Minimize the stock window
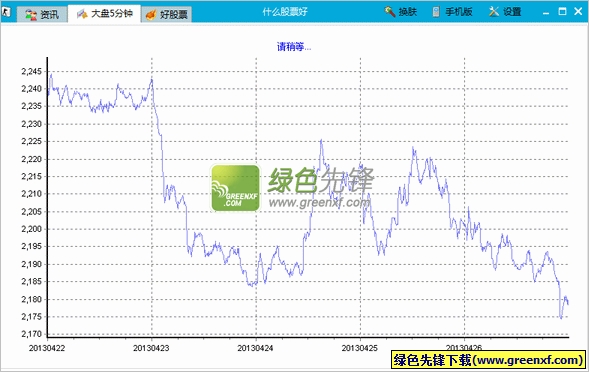Image resolution: width=589 pixels, height=372 pixels. pyautogui.click(x=546, y=12)
